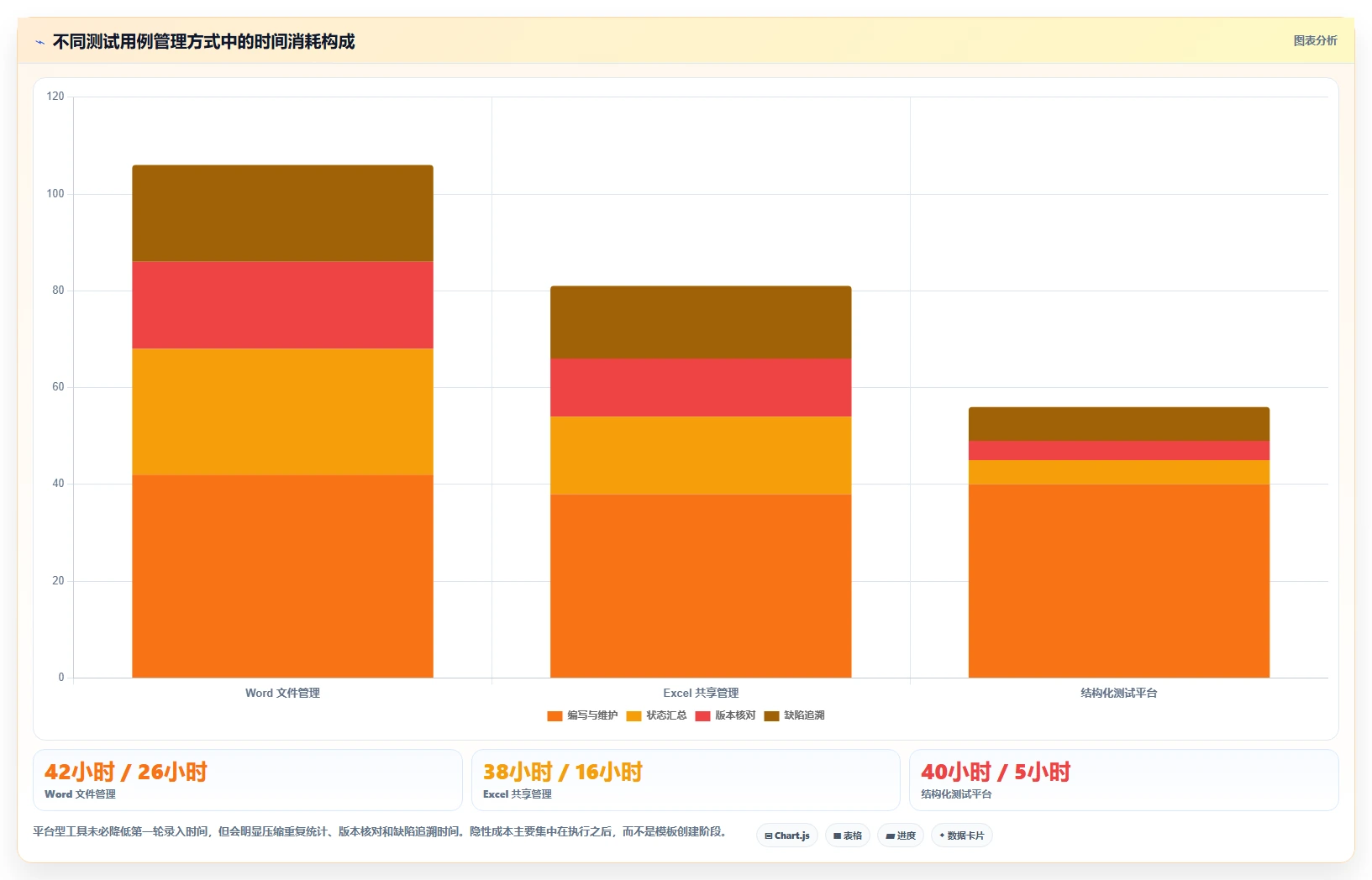This screenshot has width=1372, height=880.
Task: Select the brown top segment of 结构化测试平台 bar
Action: point(1118,424)
